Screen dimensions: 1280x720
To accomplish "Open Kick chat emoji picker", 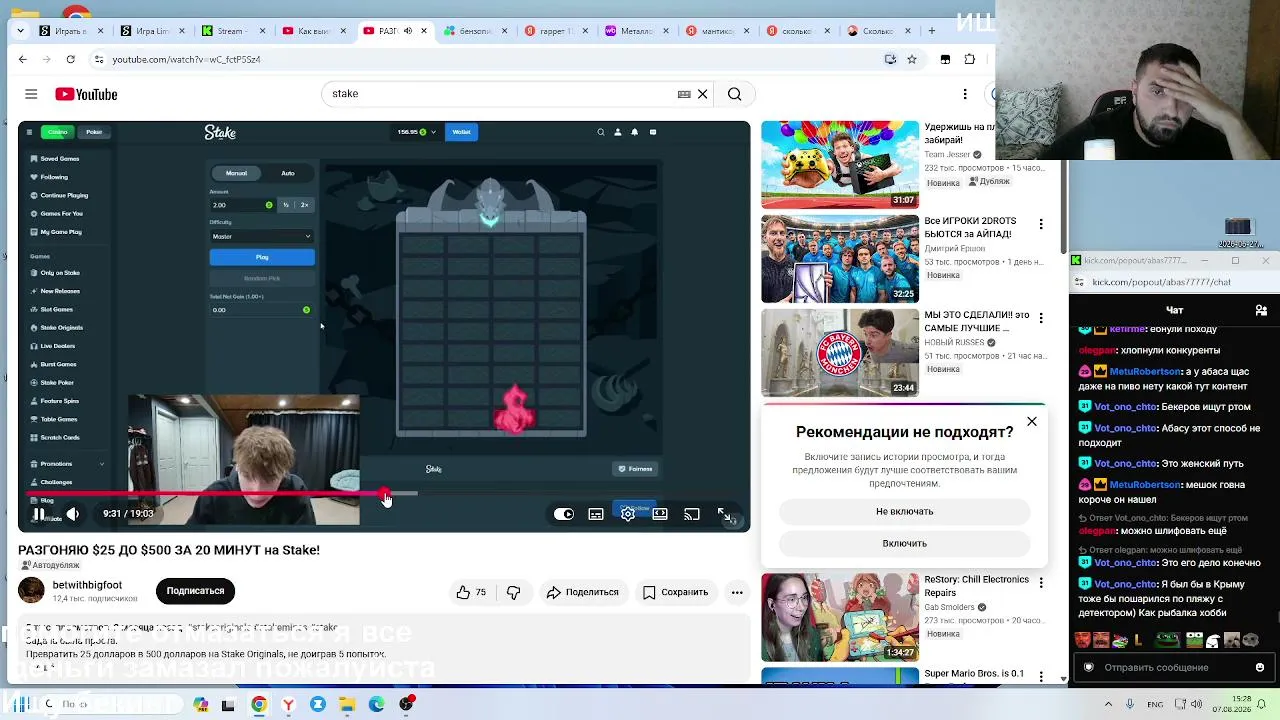I will 1260,667.
